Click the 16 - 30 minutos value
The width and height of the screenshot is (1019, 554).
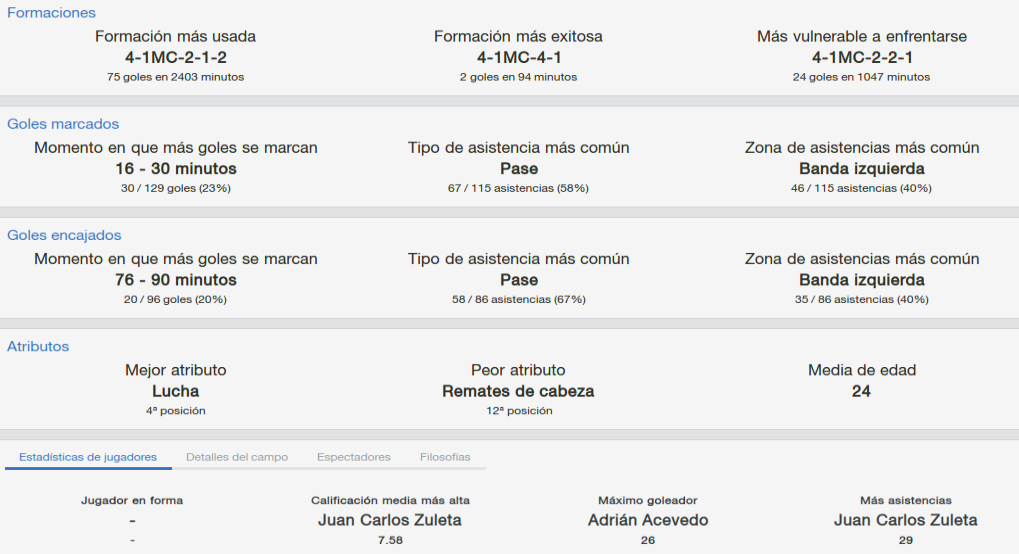(175, 168)
